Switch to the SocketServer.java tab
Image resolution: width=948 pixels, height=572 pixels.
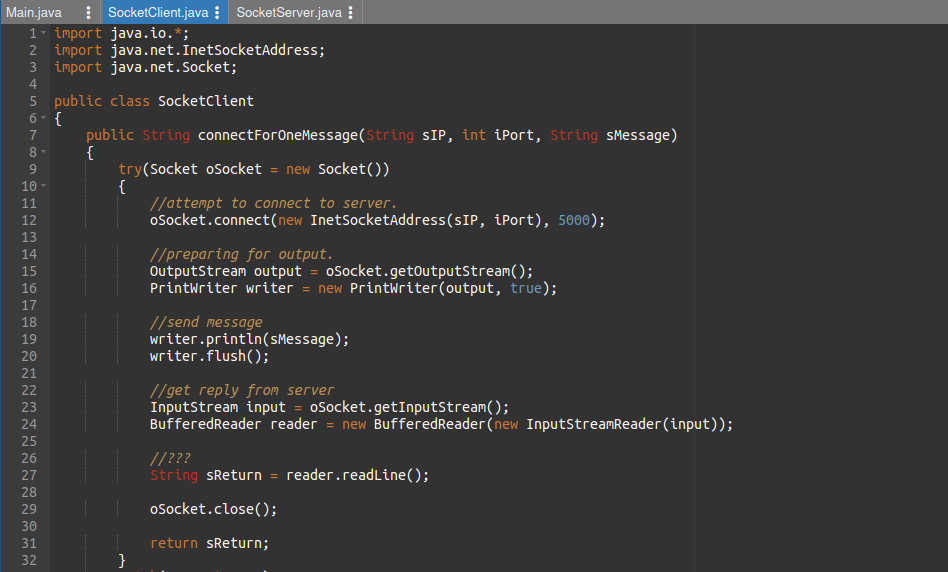click(289, 12)
